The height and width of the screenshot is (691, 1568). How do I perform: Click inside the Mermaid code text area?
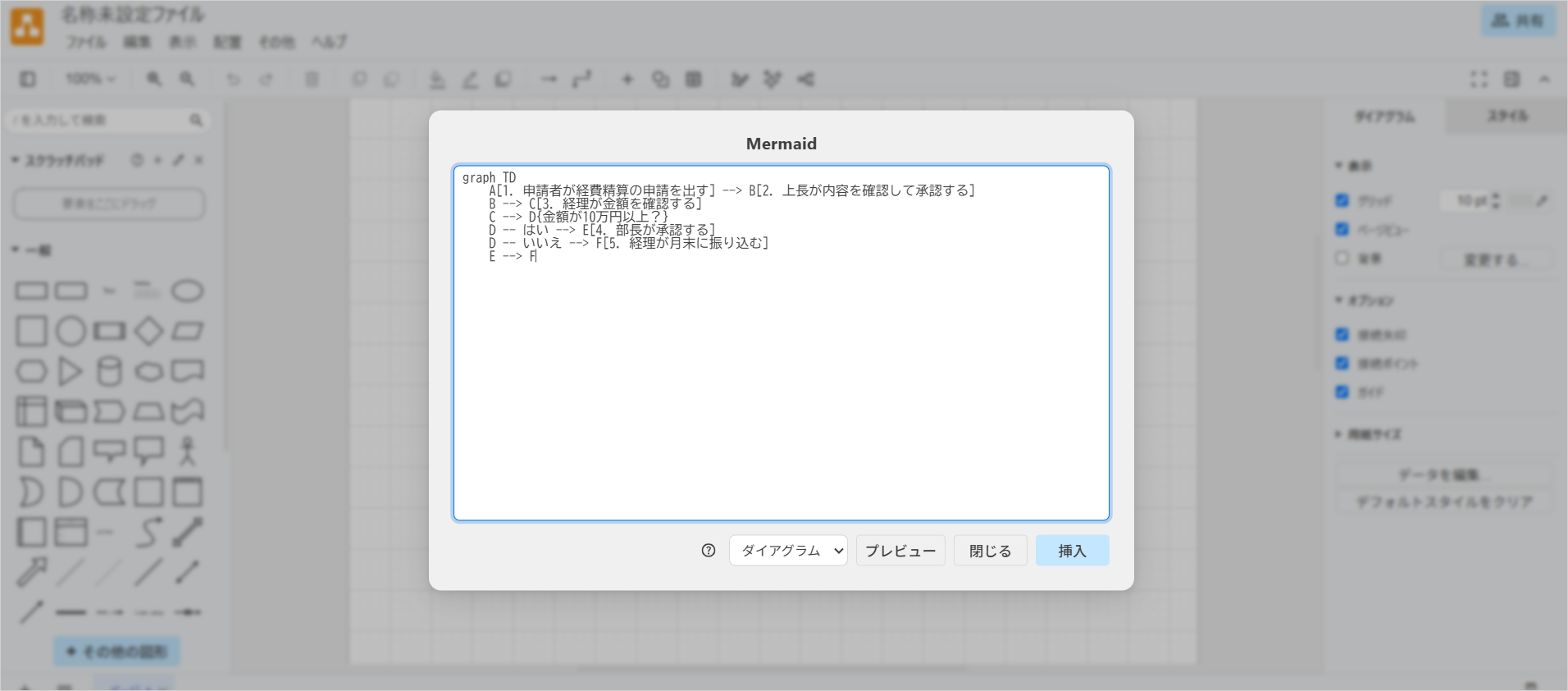pyautogui.click(x=782, y=343)
